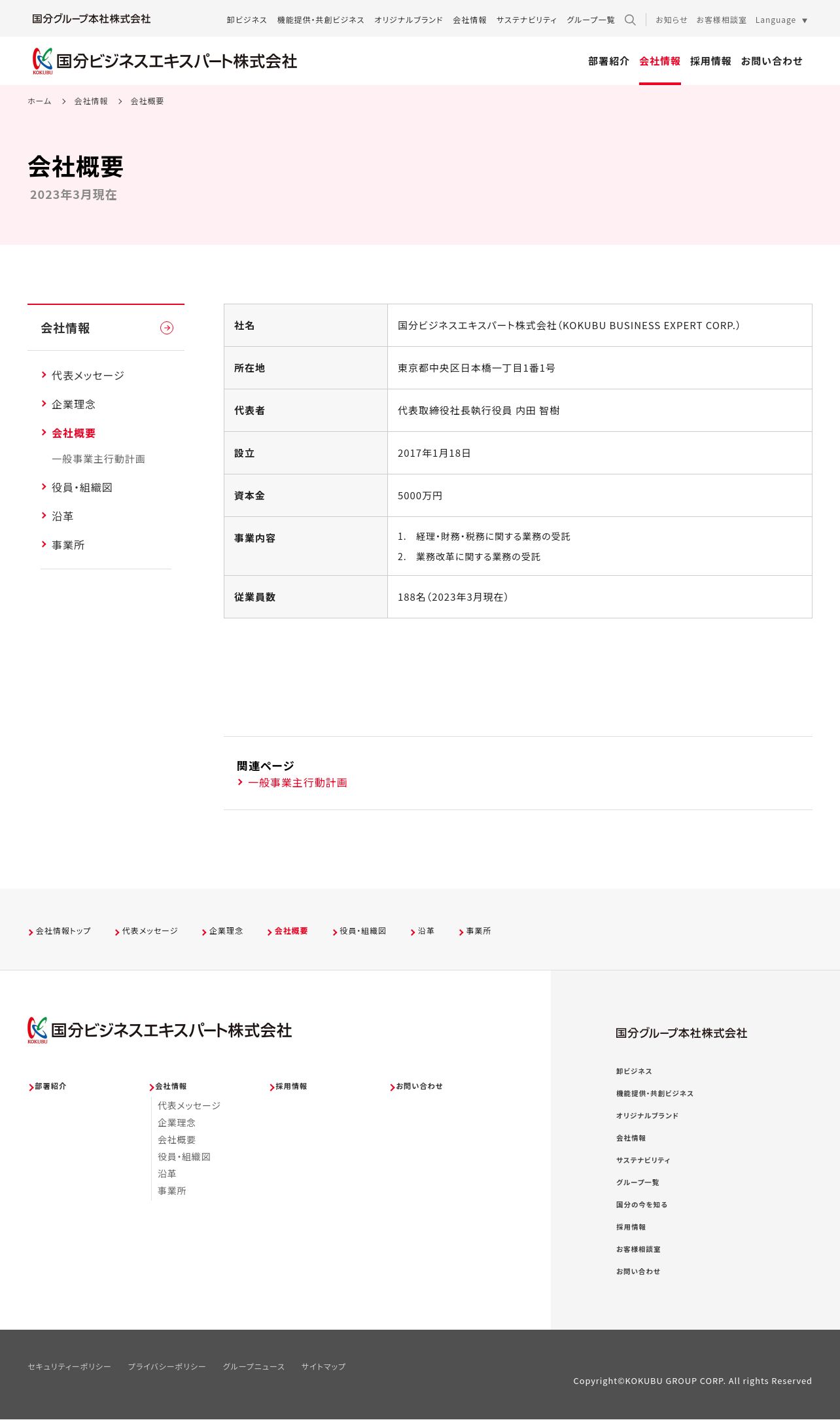The width and height of the screenshot is (840, 1420).
Task: Click 機能提供・共創ビジネス in footer right panel
Action: click(x=654, y=1094)
